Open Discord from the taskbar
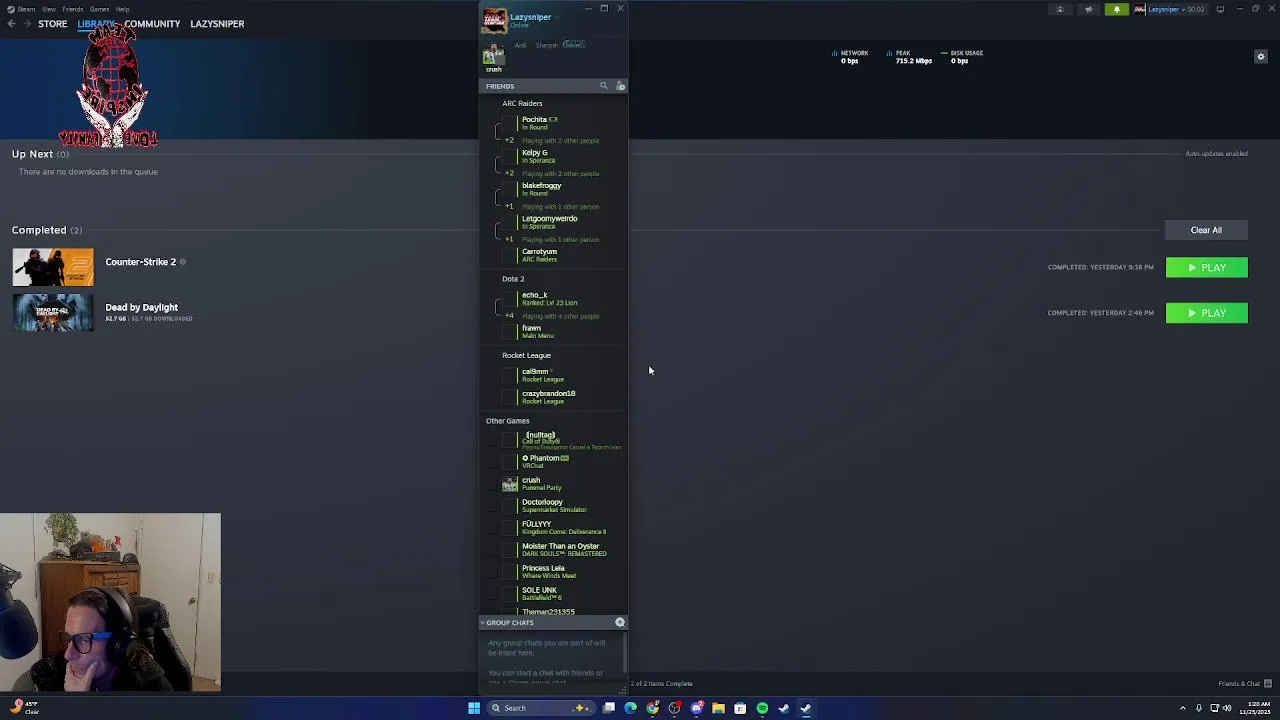The width and height of the screenshot is (1280, 720). tap(696, 708)
